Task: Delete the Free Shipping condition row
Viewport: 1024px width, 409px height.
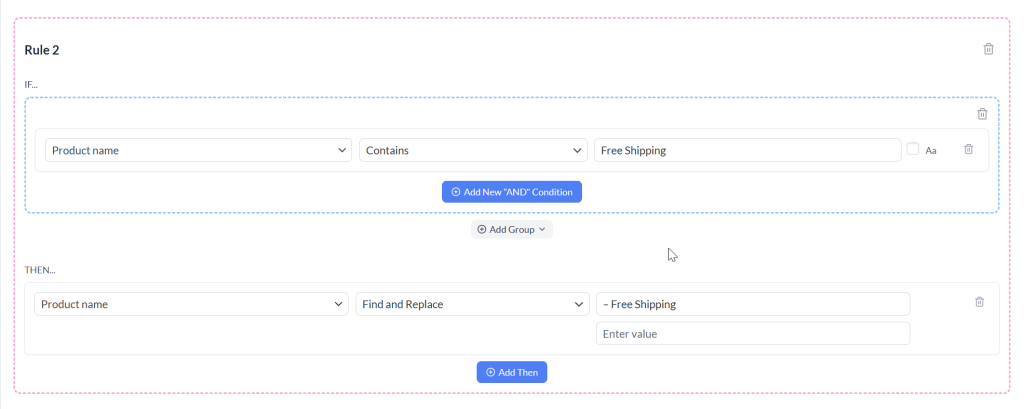Action: (968, 149)
